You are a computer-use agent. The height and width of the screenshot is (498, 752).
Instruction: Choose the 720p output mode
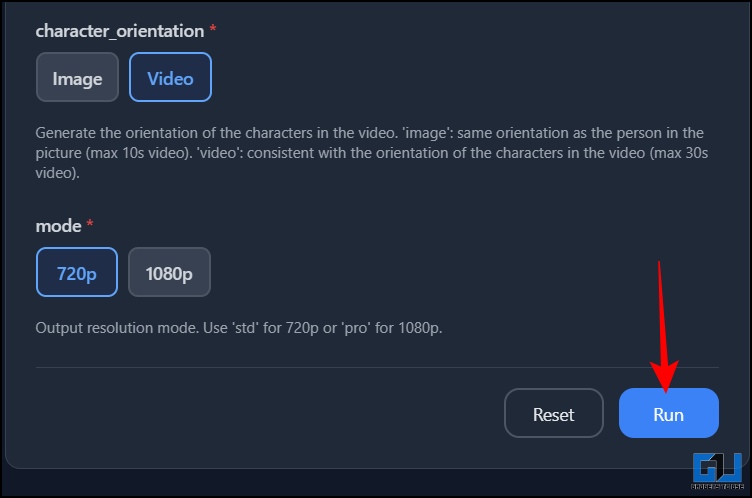click(x=77, y=272)
